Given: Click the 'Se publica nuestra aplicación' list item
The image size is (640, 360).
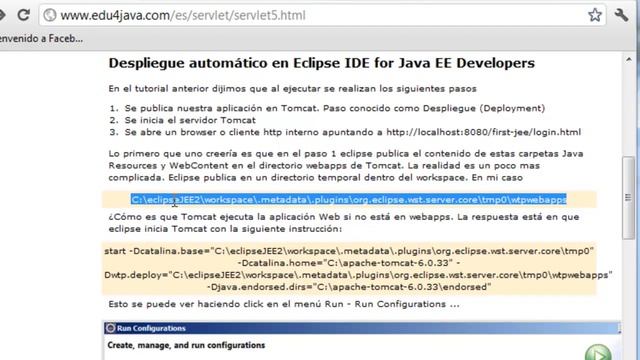Looking at the screenshot, I should pos(335,108).
